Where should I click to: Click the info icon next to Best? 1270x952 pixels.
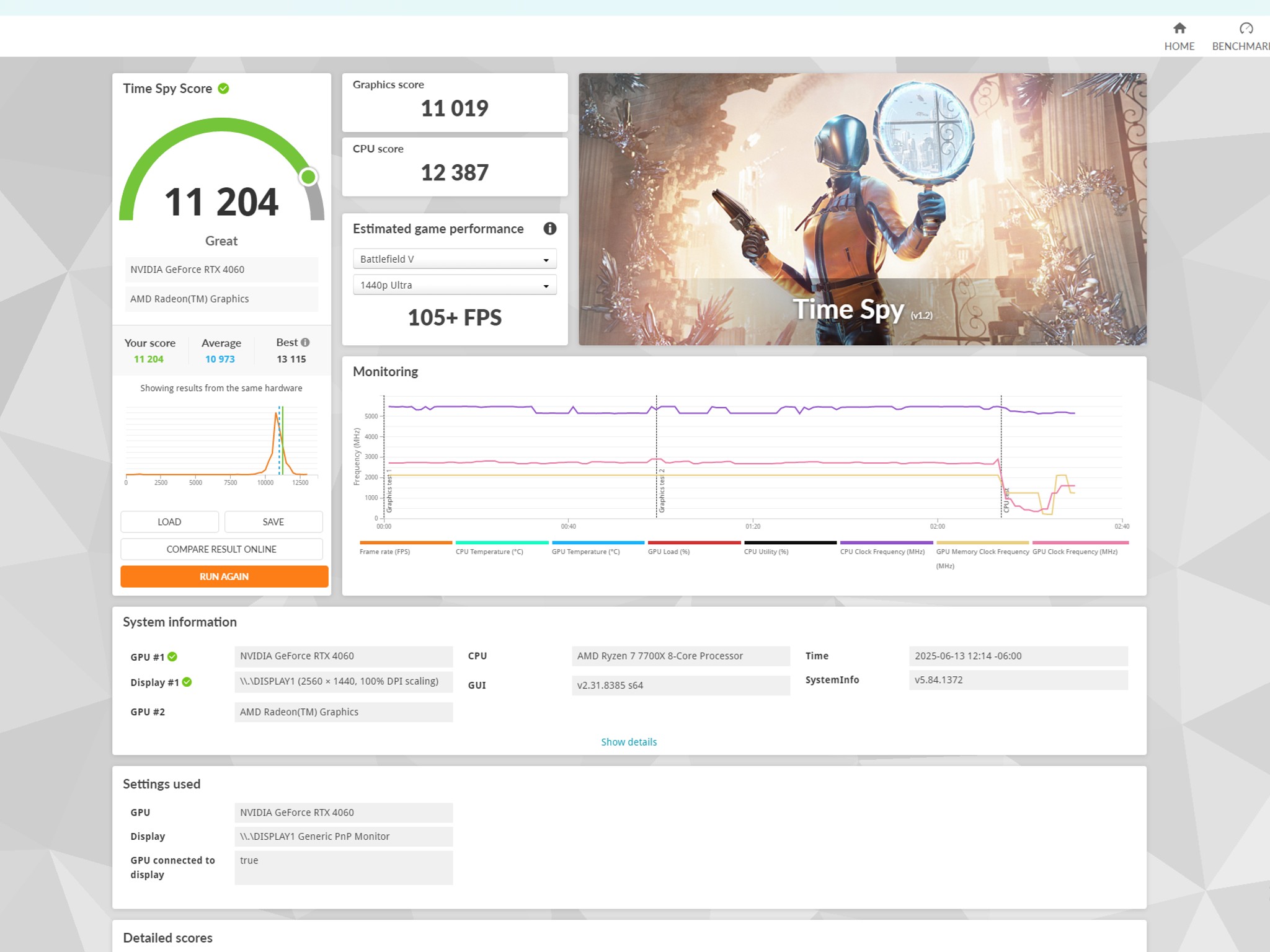pos(305,343)
